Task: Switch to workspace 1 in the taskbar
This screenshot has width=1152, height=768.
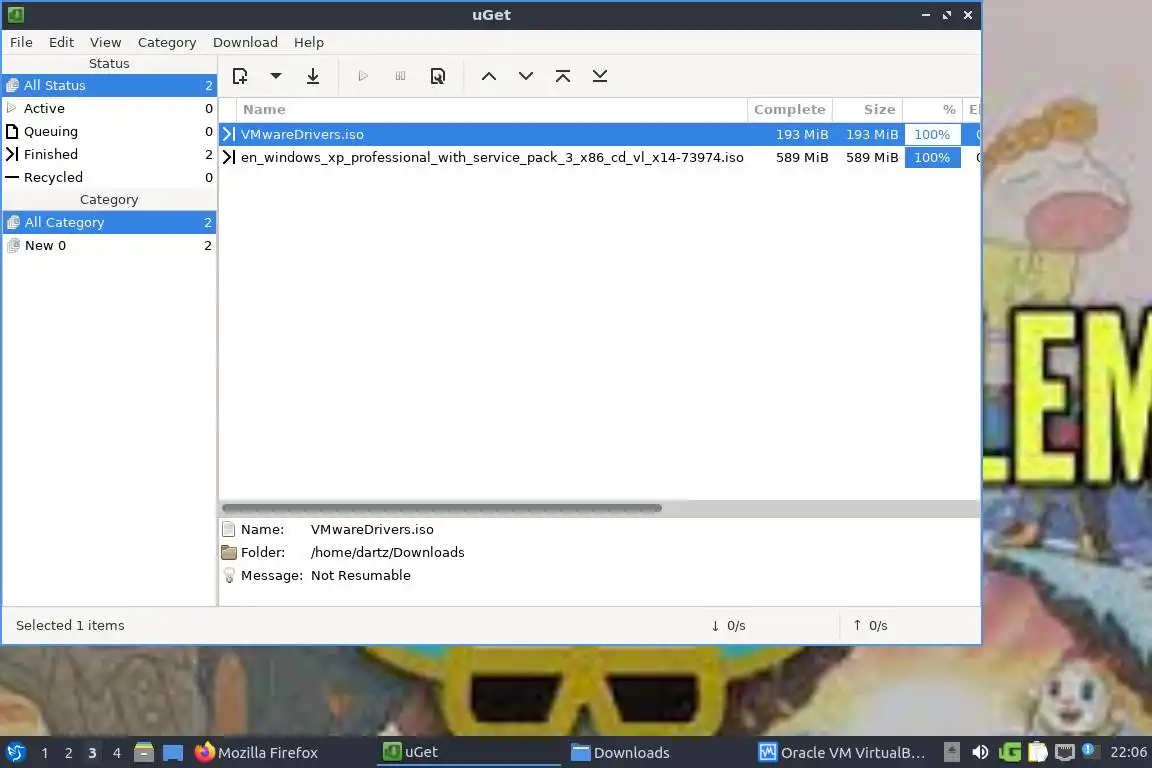Action: coord(45,753)
